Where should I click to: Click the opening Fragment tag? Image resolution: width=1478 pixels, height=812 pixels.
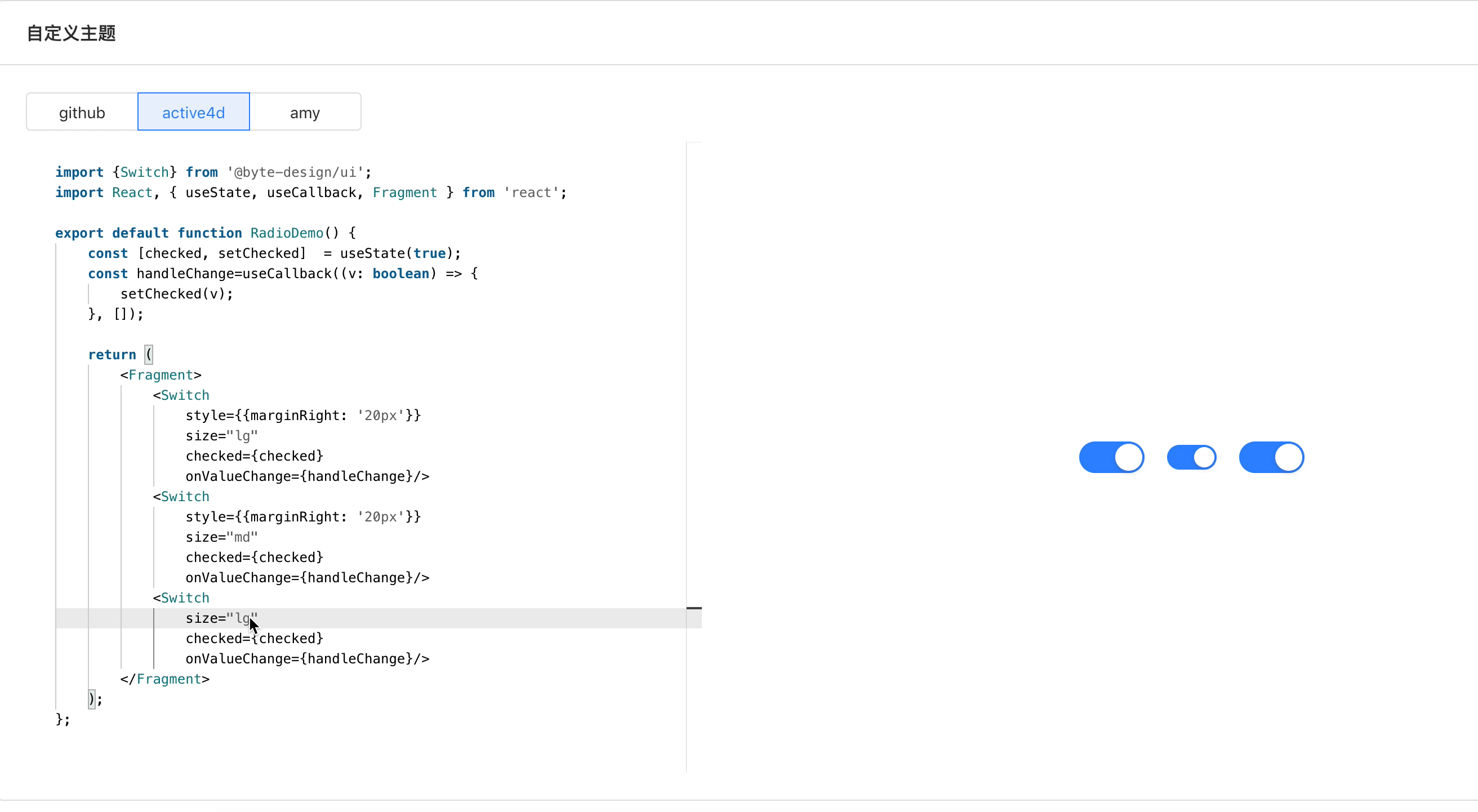tap(161, 375)
